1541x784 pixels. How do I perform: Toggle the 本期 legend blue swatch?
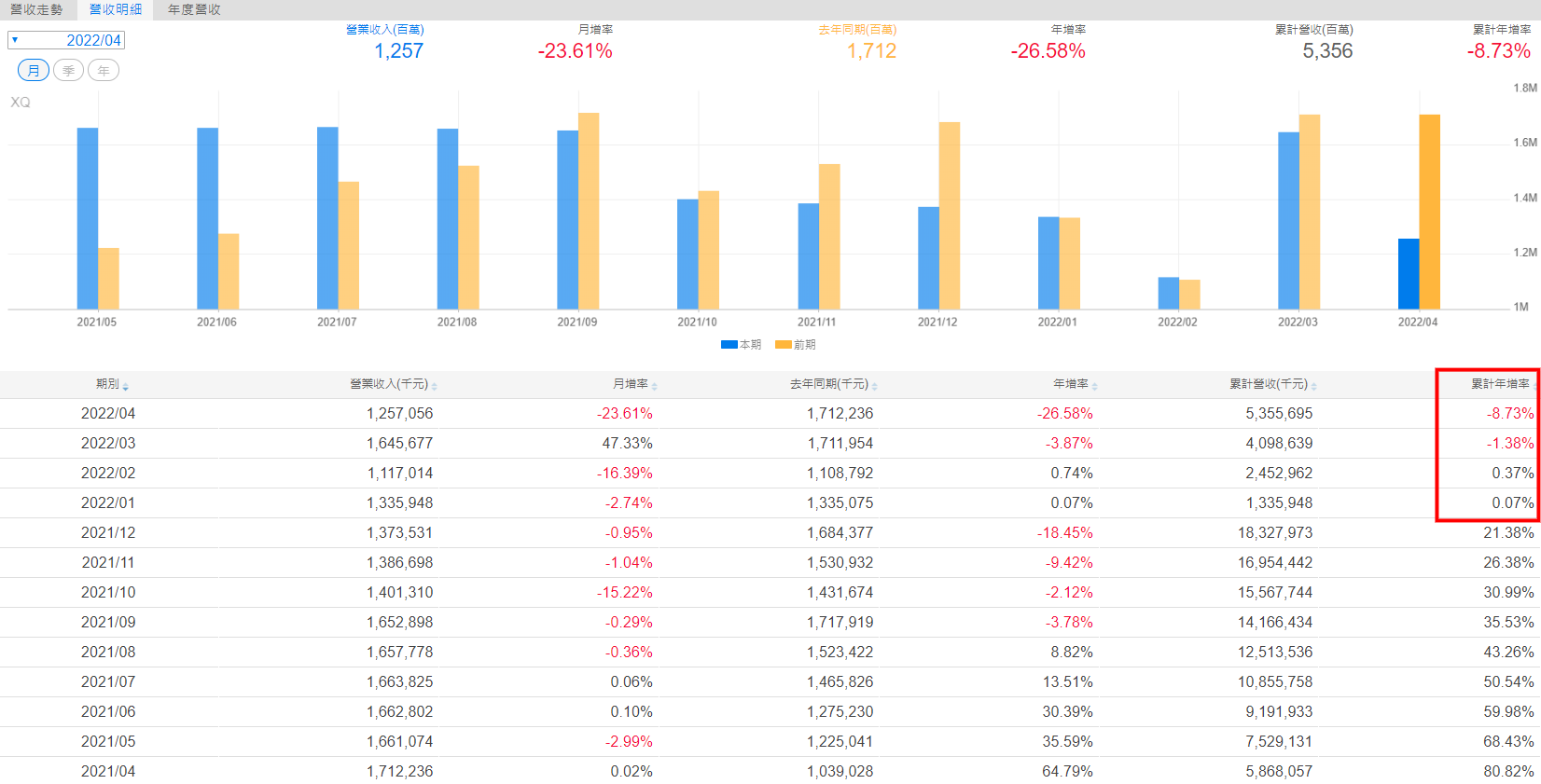[729, 345]
